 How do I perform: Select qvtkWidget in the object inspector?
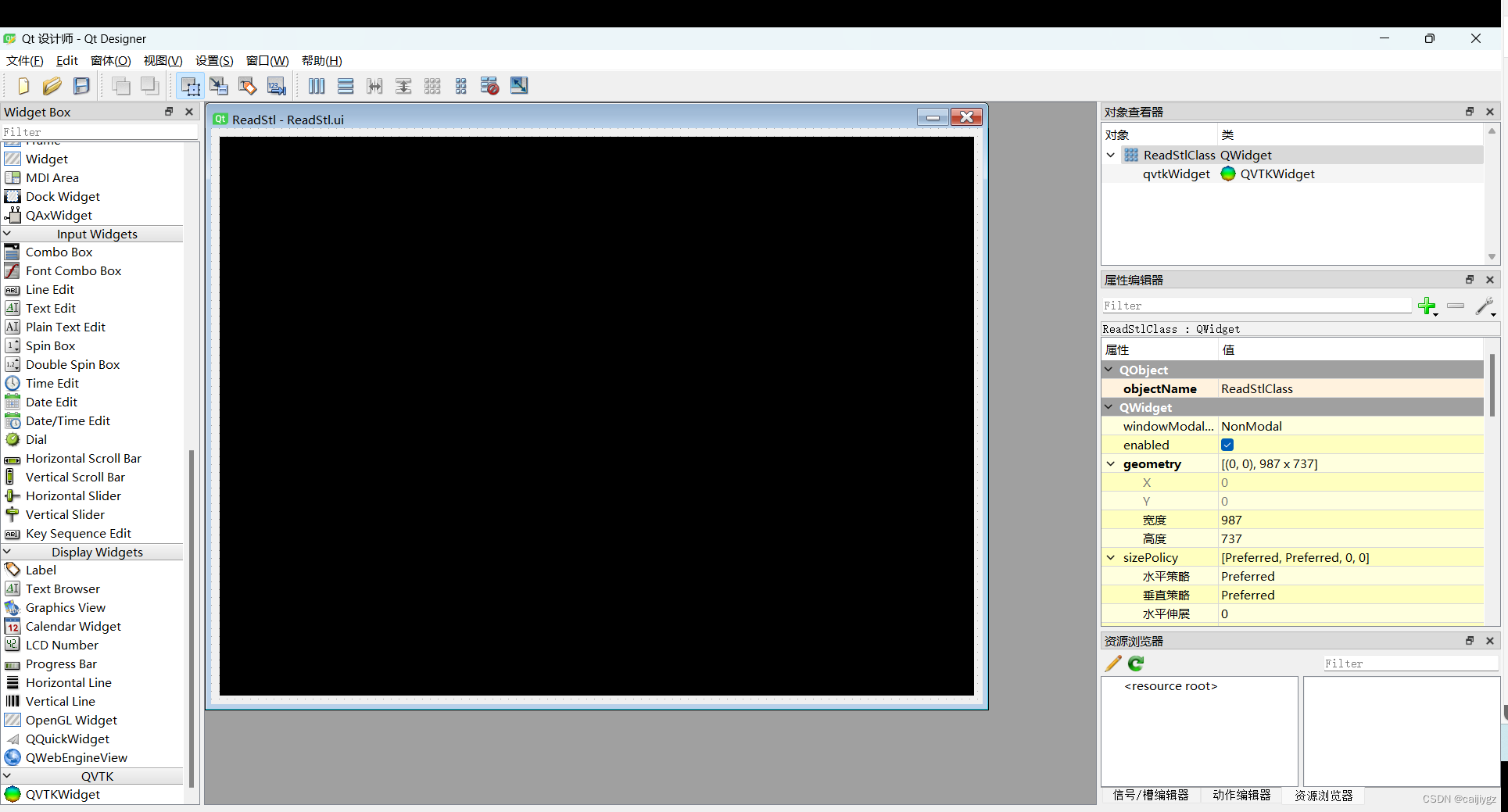tap(1176, 173)
